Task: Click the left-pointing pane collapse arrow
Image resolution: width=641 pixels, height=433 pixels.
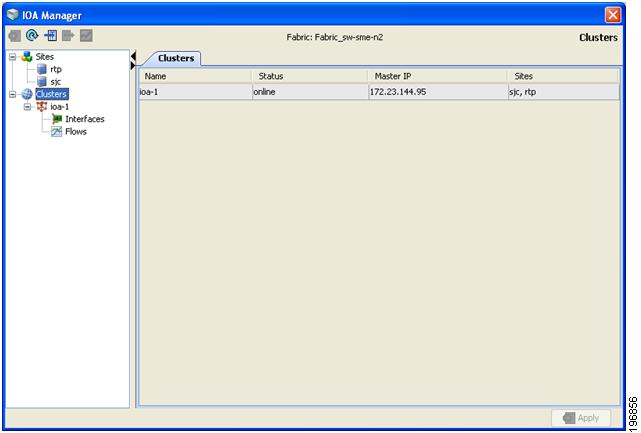Action: tap(133, 56)
